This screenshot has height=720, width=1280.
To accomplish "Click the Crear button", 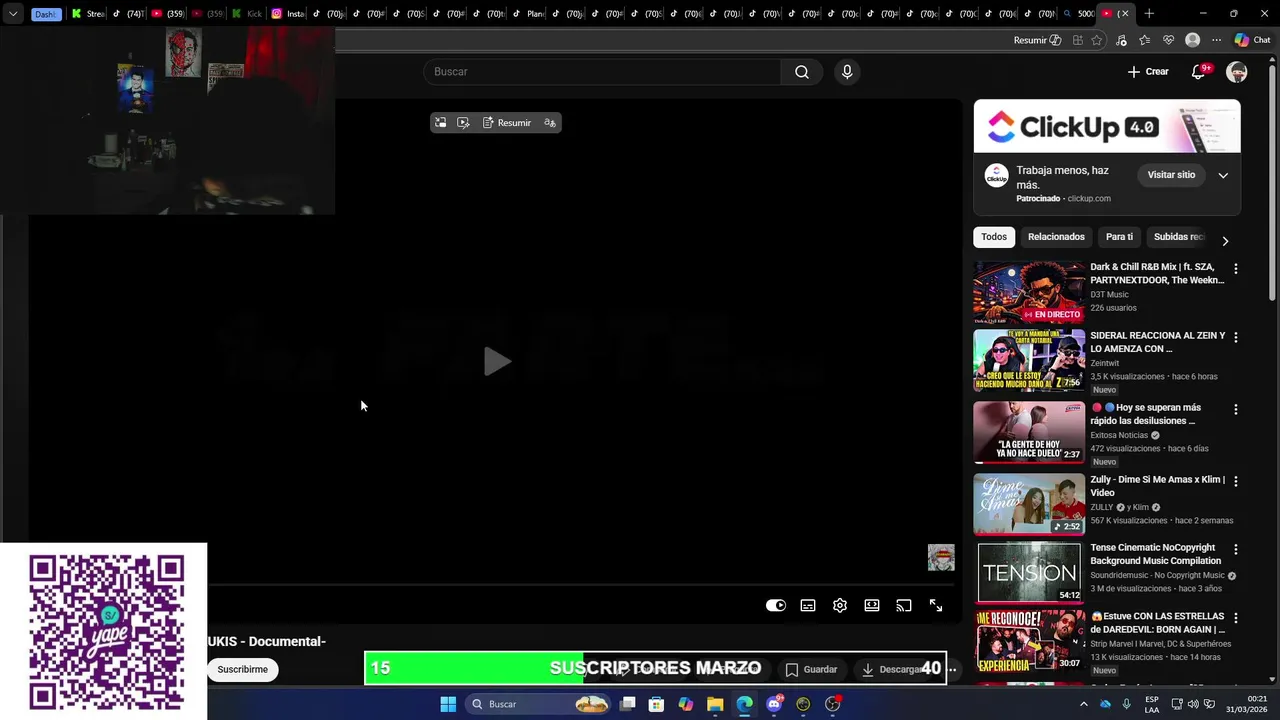I will click(1148, 72).
